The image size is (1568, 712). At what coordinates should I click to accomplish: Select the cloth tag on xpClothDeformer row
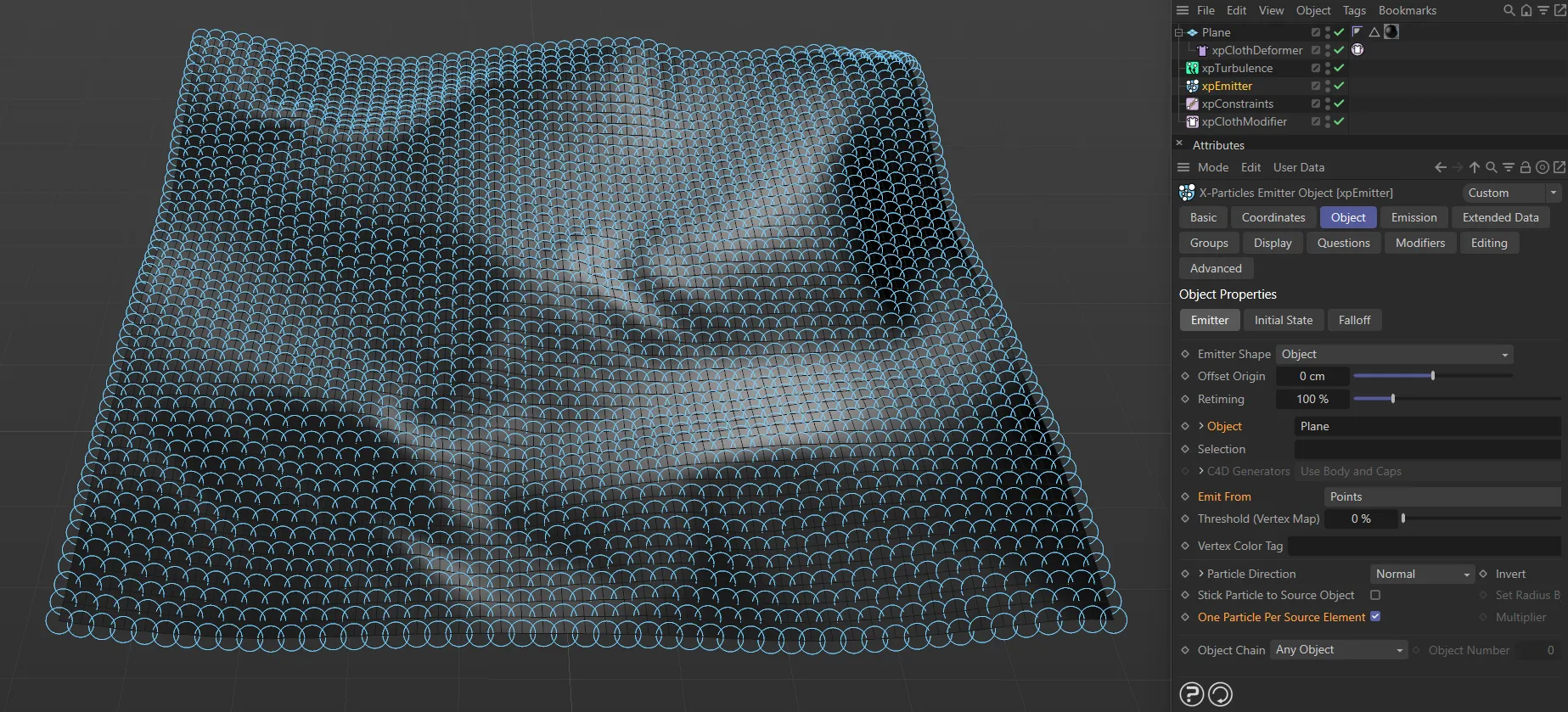[x=1357, y=49]
